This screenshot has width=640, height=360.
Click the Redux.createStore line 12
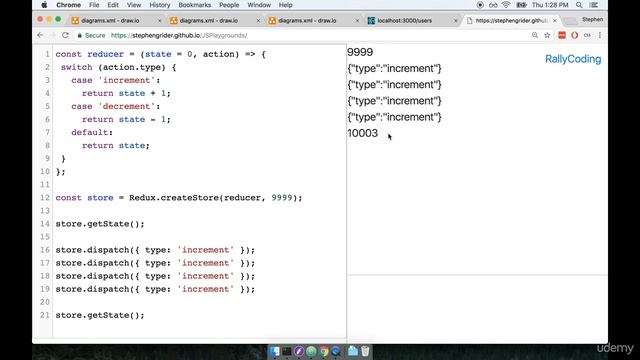click(179, 198)
